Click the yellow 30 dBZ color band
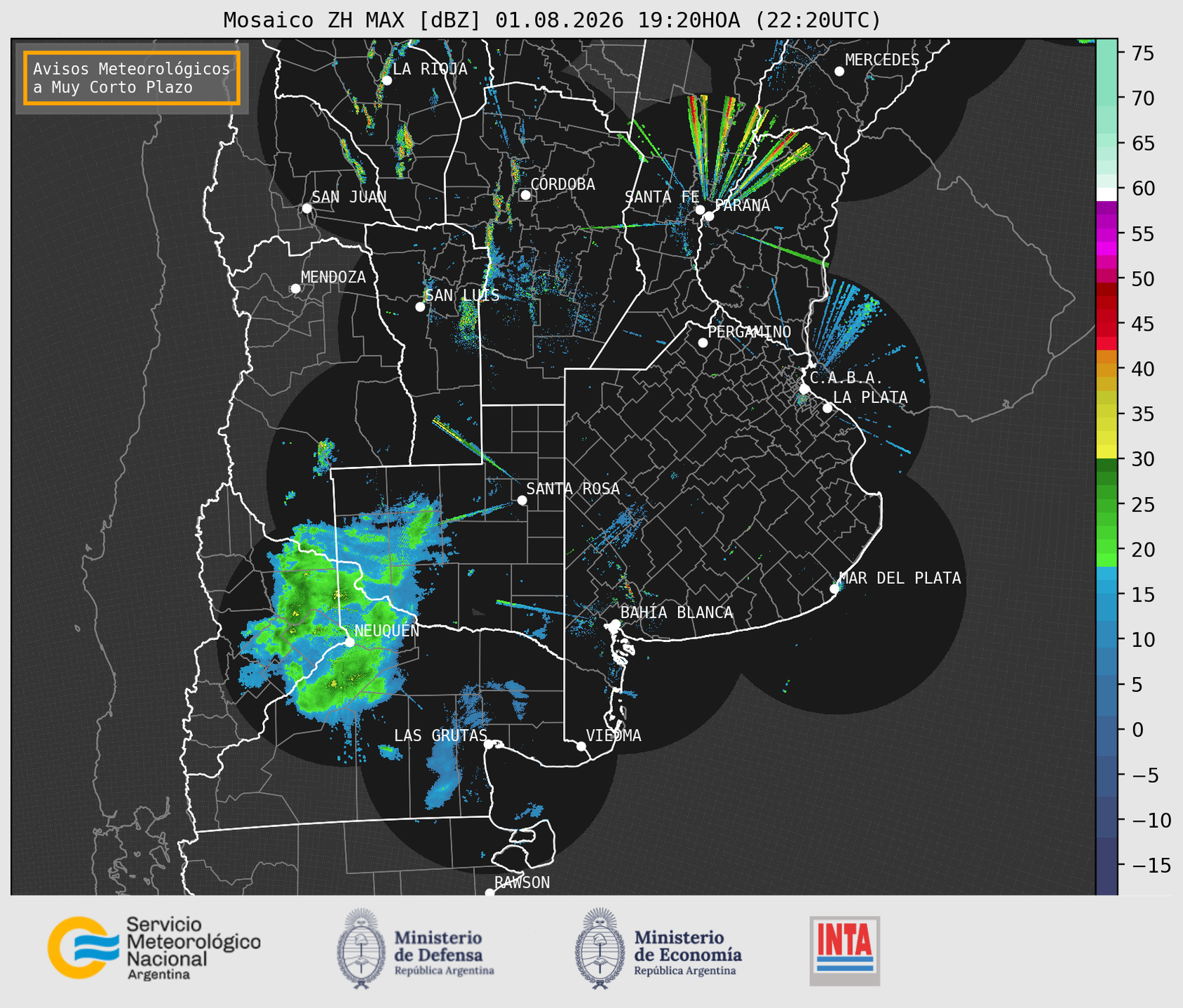This screenshot has height=1008, width=1183. click(1106, 452)
